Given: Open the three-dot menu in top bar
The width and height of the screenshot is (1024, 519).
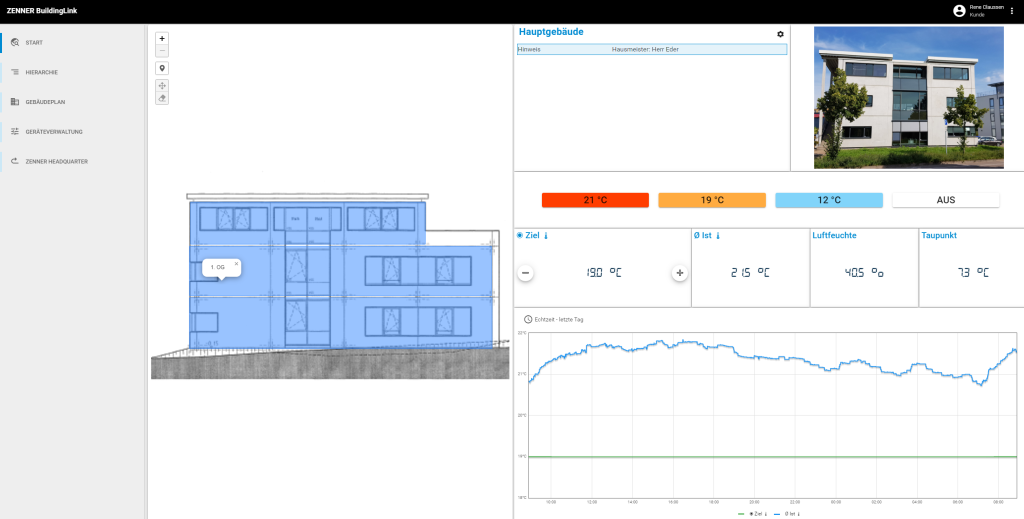Looking at the screenshot, I should 1012,10.
